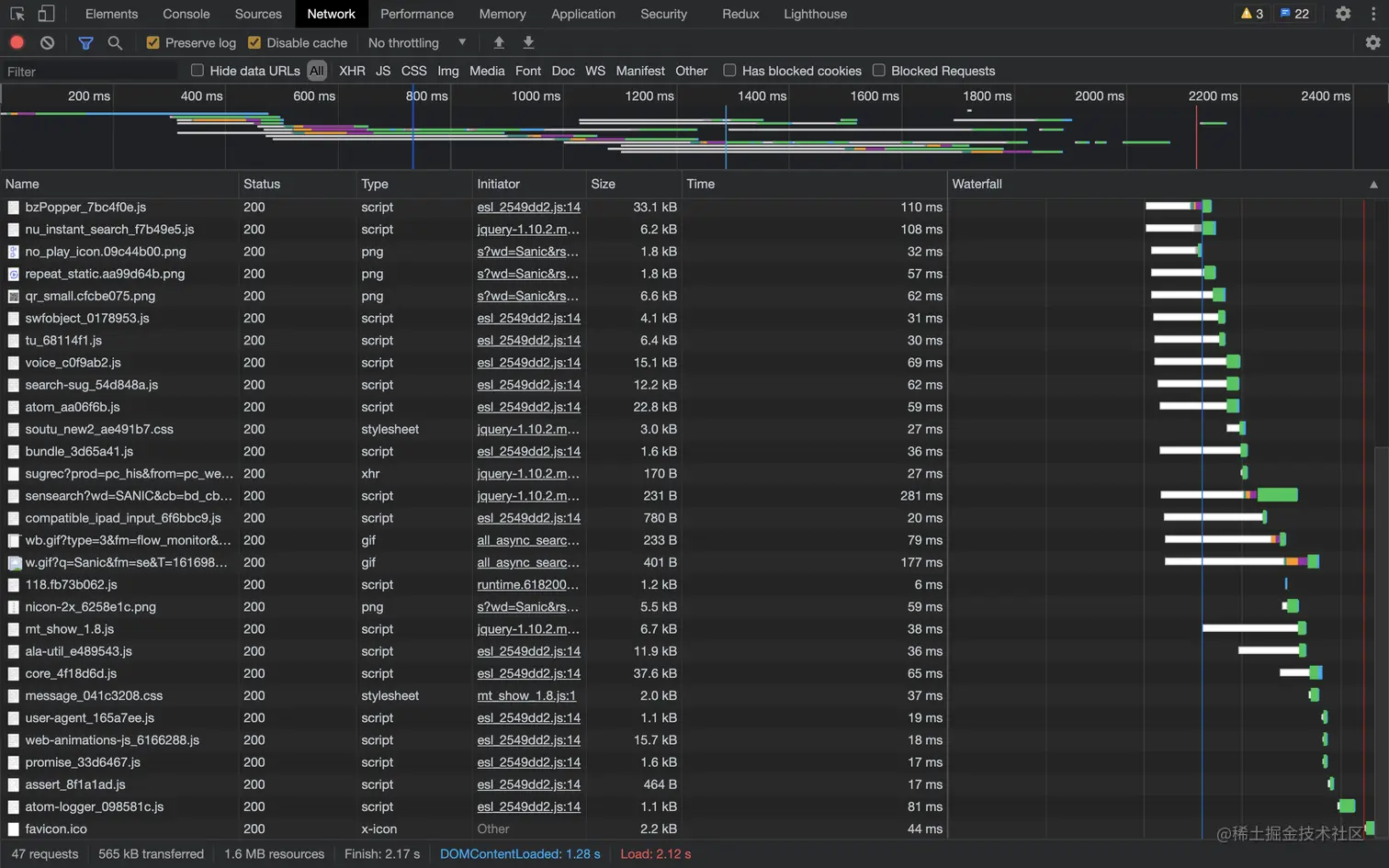This screenshot has width=1389, height=868.
Task: Filter requests by Media type
Action: (x=487, y=71)
